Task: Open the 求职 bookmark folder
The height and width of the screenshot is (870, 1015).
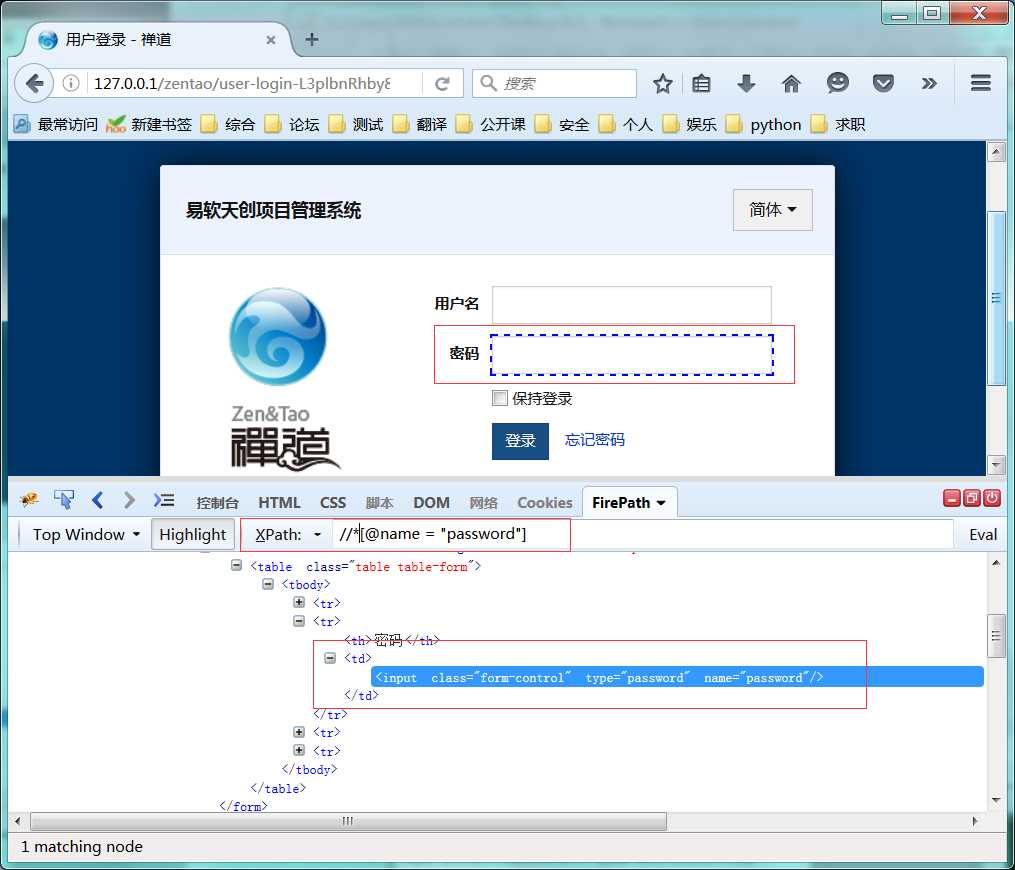Action: pyautogui.click(x=838, y=124)
